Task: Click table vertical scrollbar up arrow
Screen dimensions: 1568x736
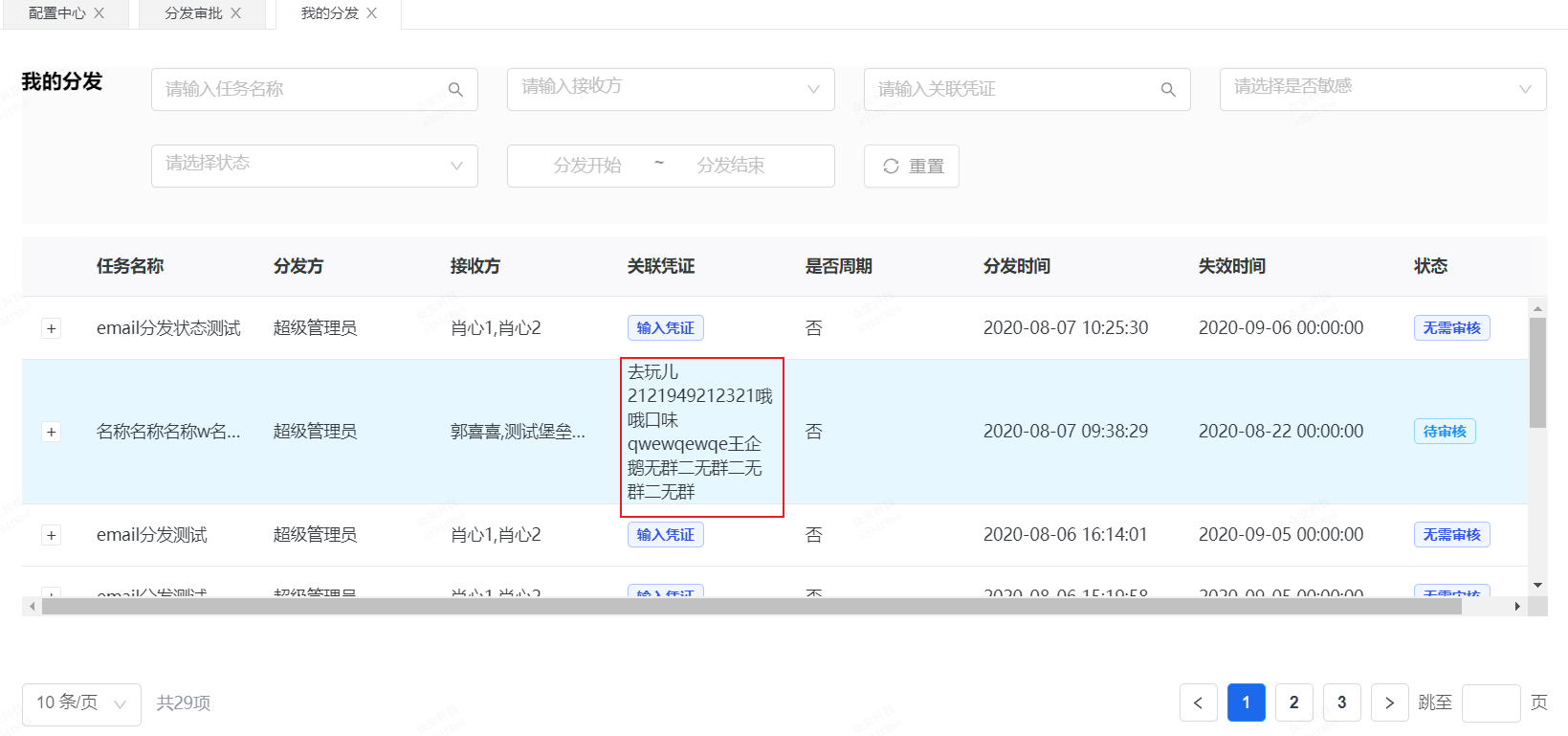Action: (1537, 308)
